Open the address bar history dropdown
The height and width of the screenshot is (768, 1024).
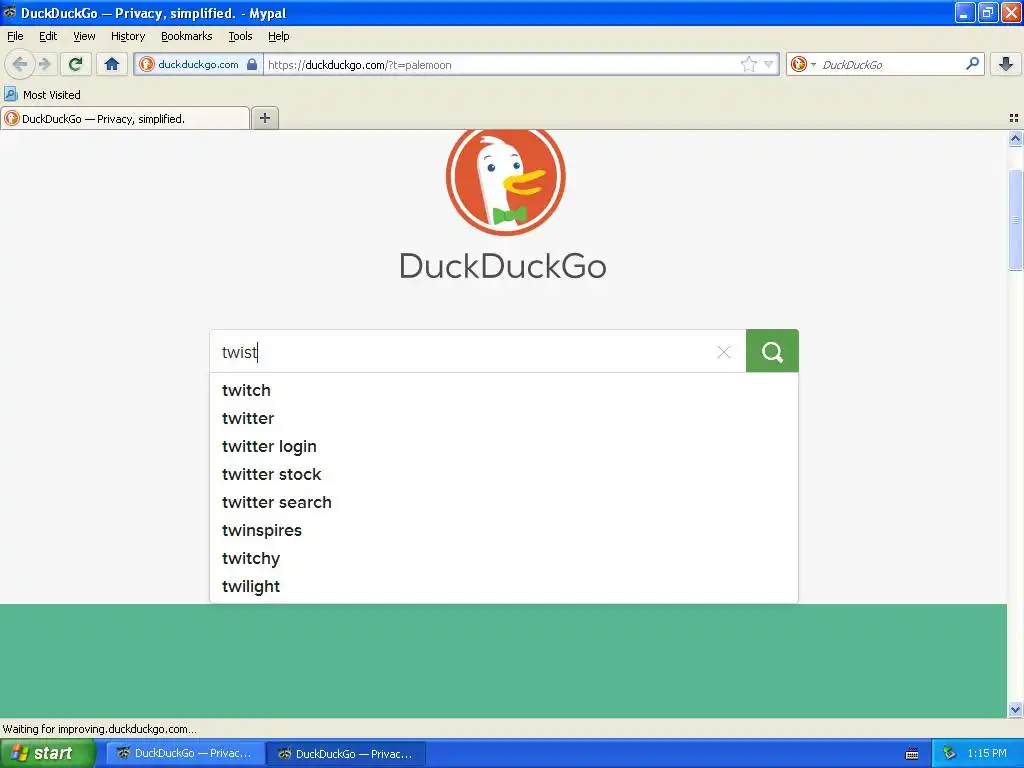point(769,64)
